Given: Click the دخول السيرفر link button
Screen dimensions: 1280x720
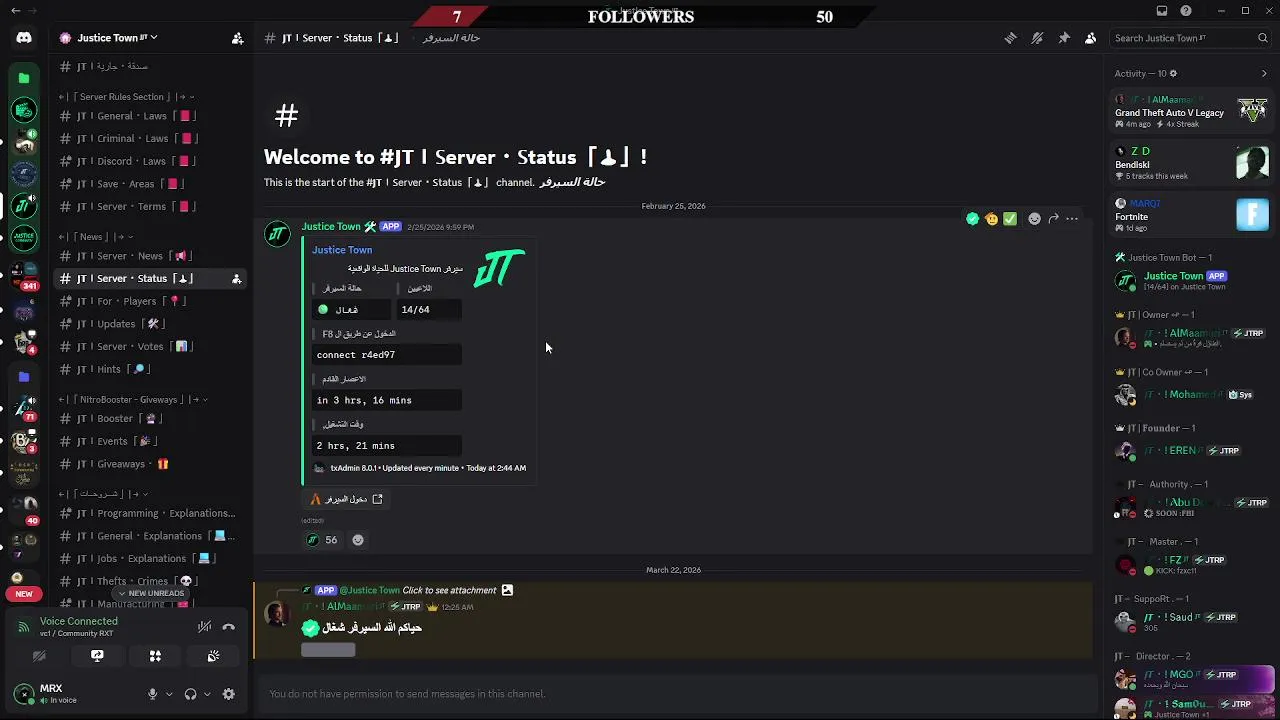Looking at the screenshot, I should click(346, 499).
